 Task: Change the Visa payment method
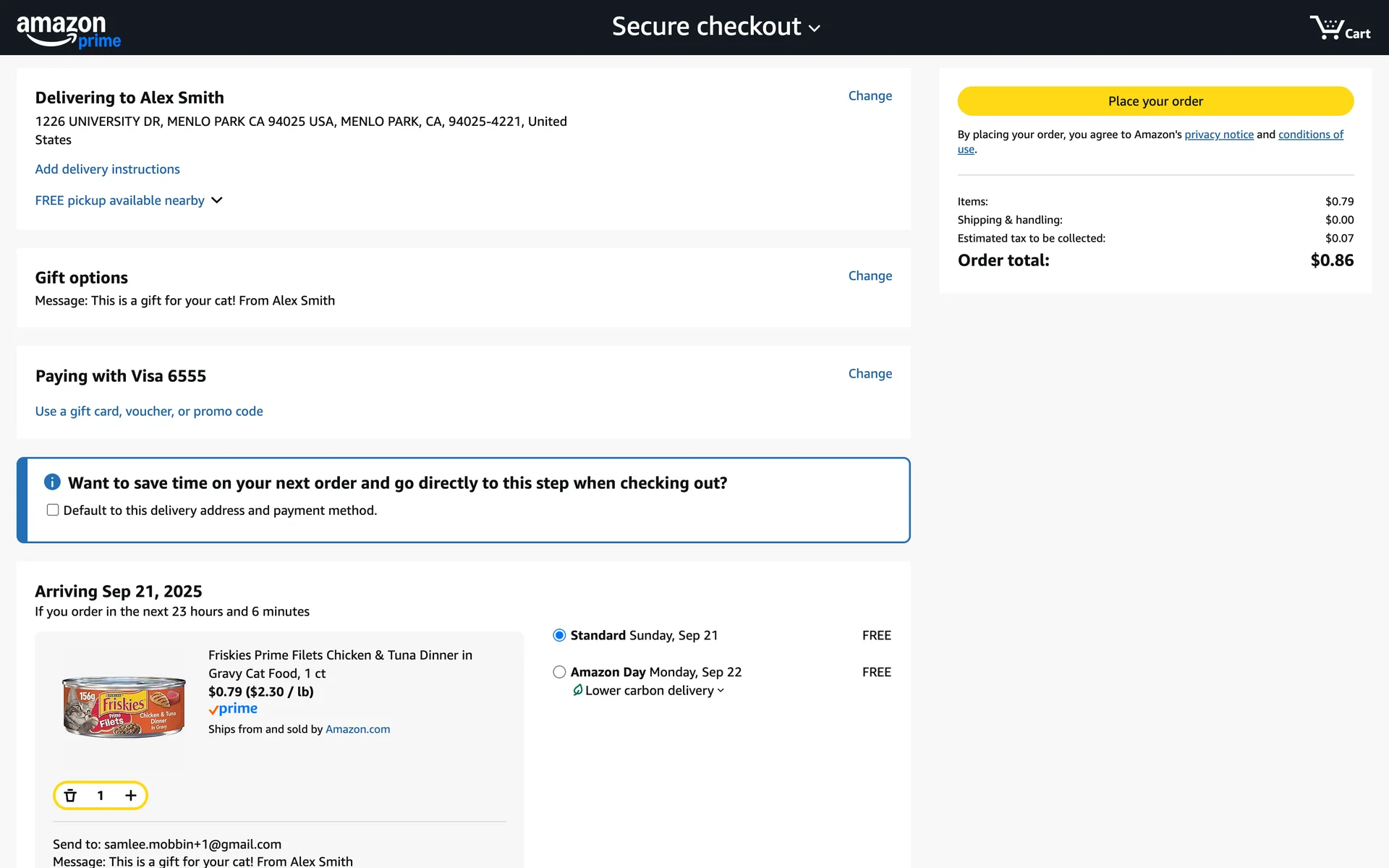click(870, 373)
